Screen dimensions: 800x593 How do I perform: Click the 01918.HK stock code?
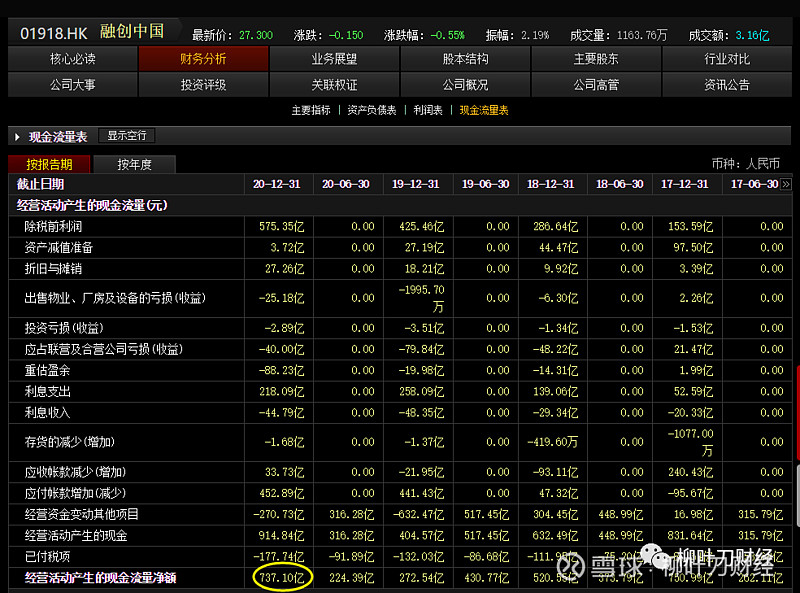tap(54, 34)
